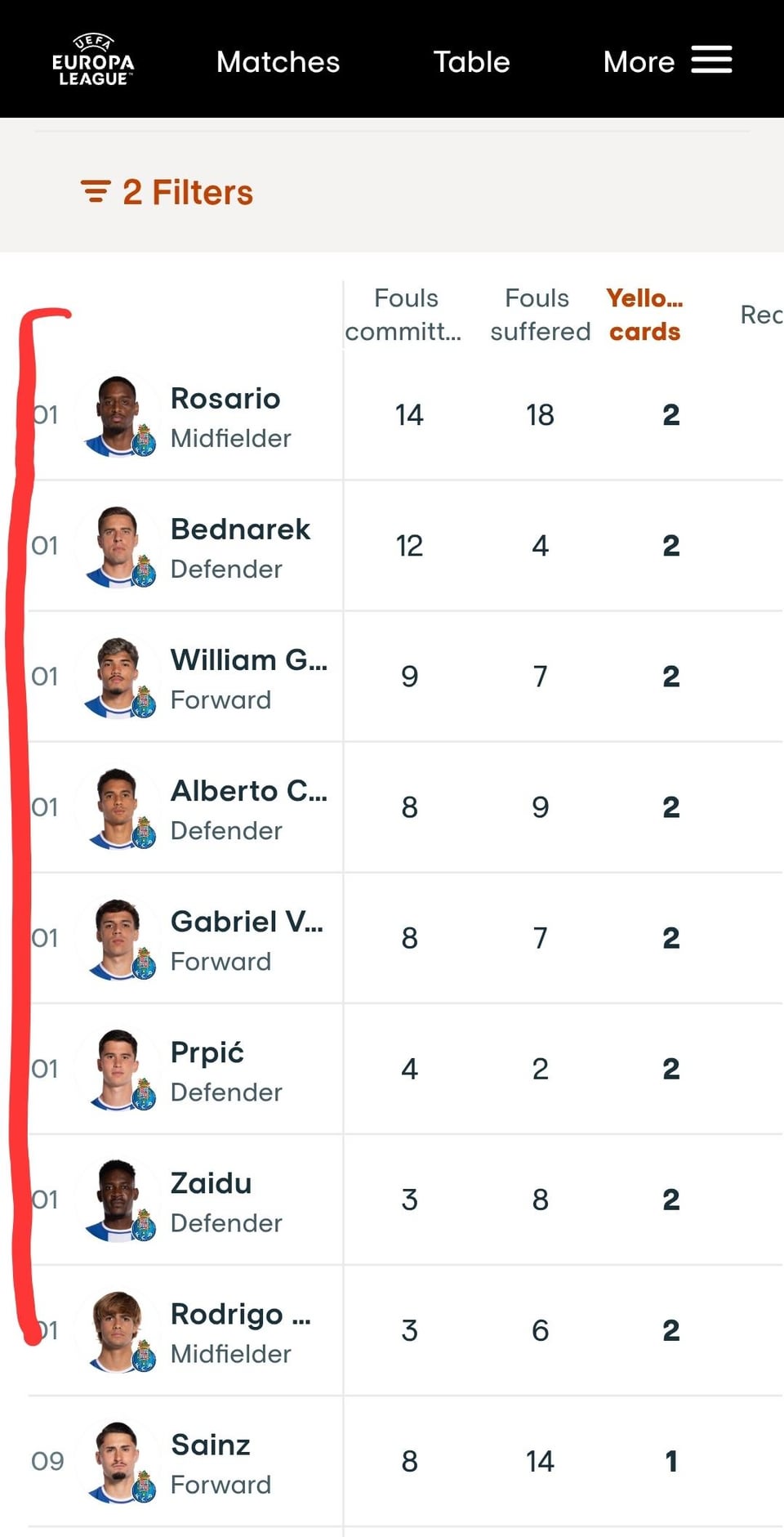Click the filter lines icon

(x=96, y=192)
